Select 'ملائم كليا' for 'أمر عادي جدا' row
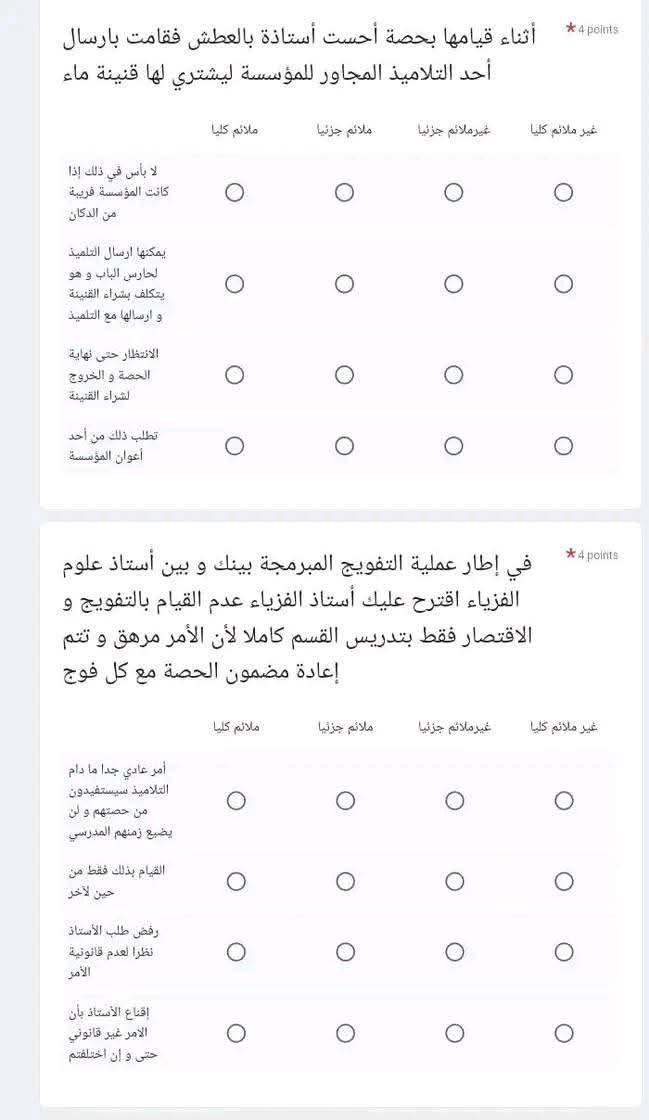This screenshot has width=649, height=1120. click(237, 801)
